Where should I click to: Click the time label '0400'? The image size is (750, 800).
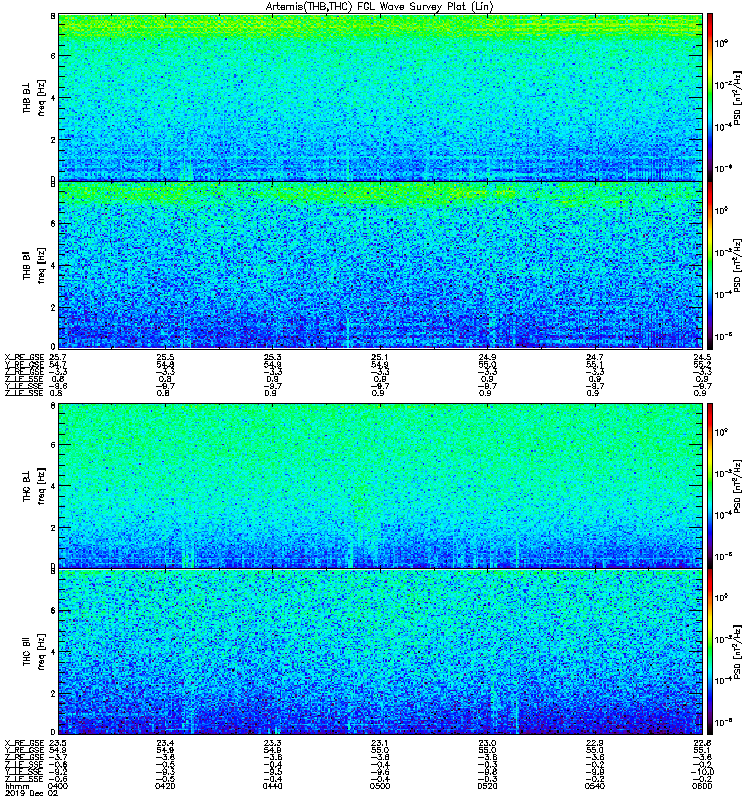(58, 786)
